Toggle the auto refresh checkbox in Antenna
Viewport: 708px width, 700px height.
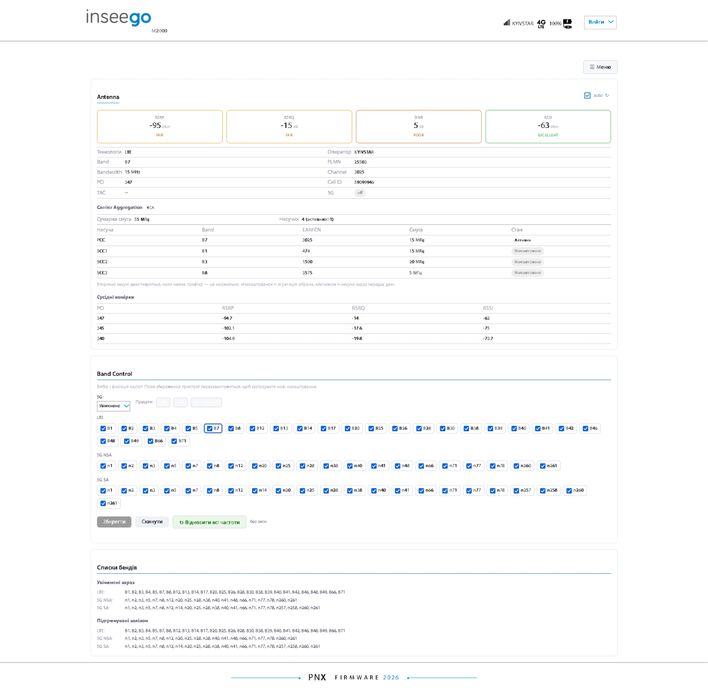(587, 95)
